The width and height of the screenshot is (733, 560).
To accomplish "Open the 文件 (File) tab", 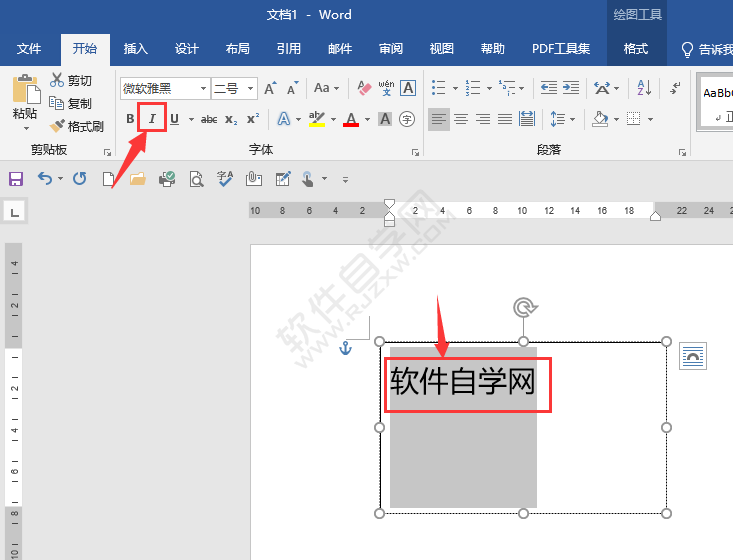I will (29, 49).
